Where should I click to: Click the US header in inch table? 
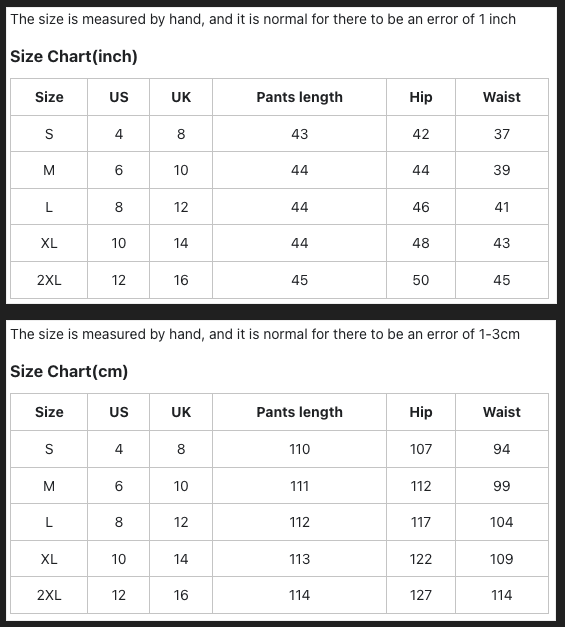(x=119, y=97)
